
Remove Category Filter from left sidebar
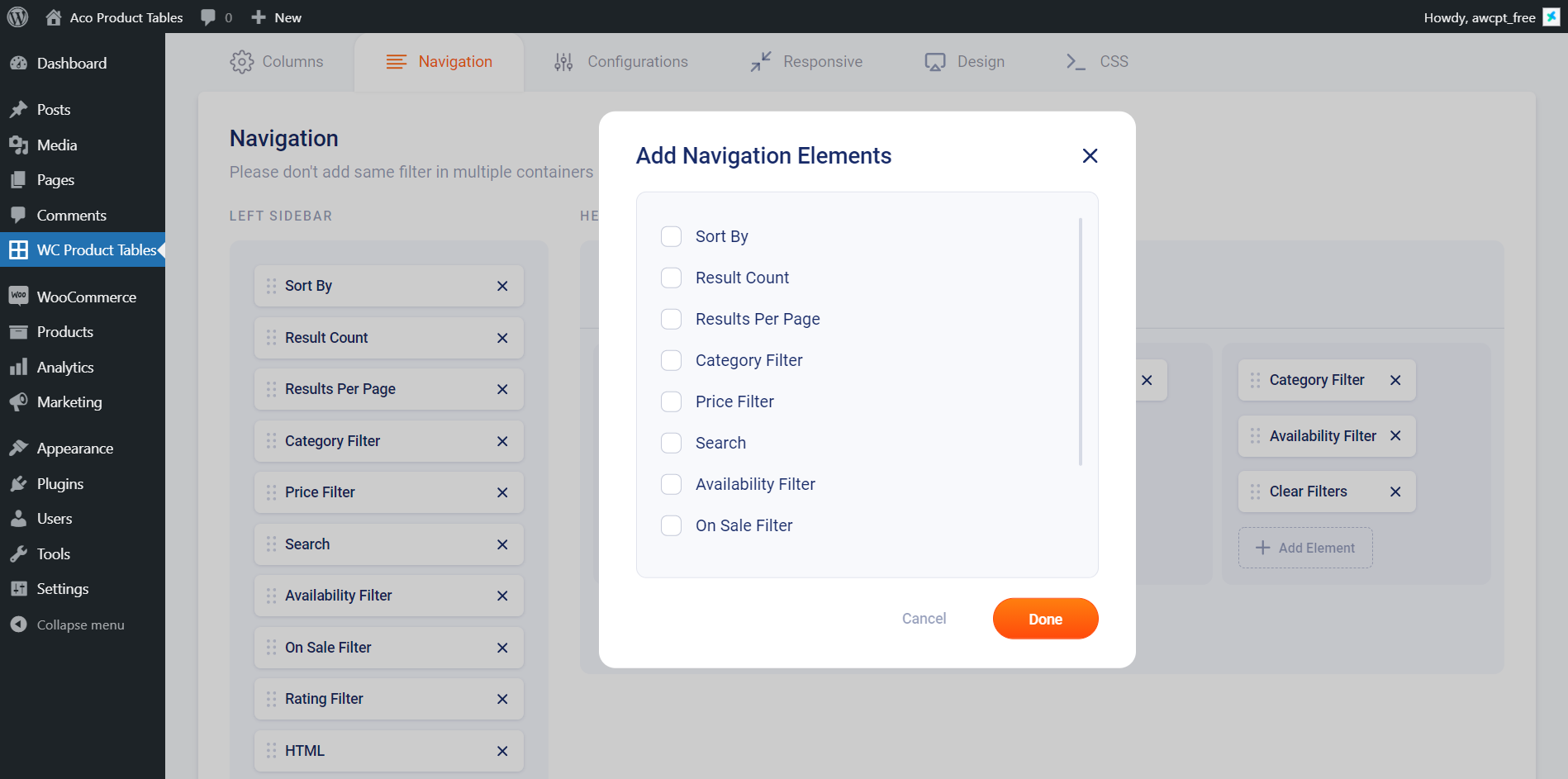pos(502,441)
